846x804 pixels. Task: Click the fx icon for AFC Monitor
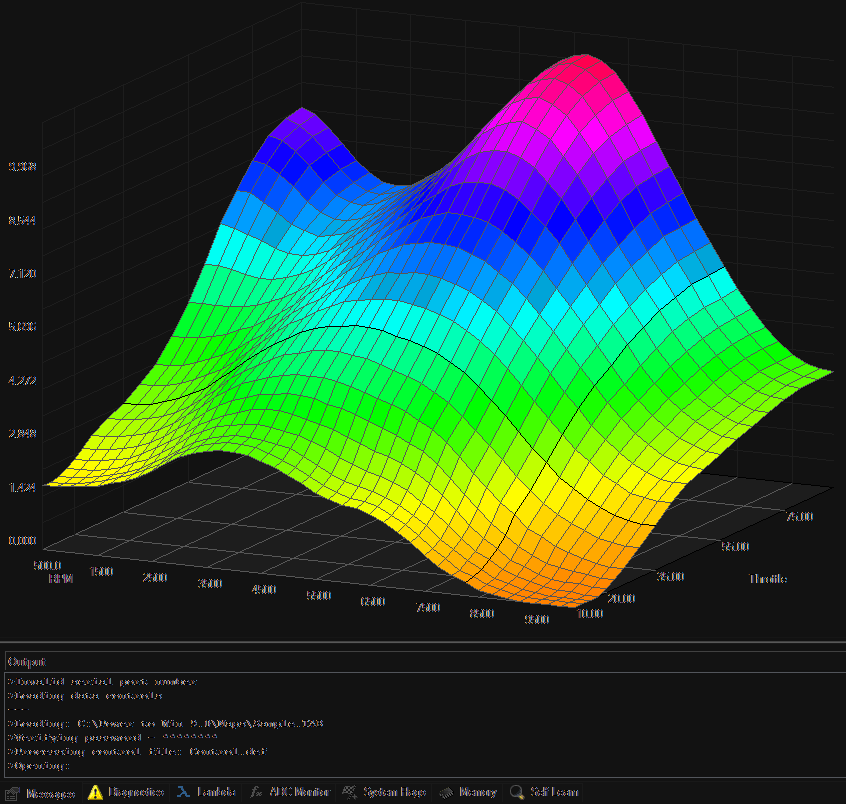pyautogui.click(x=257, y=792)
